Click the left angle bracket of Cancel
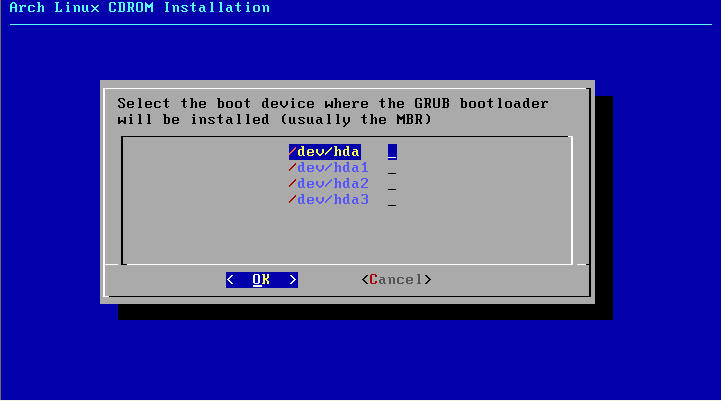Image resolution: width=721 pixels, height=401 pixels. tap(365, 280)
